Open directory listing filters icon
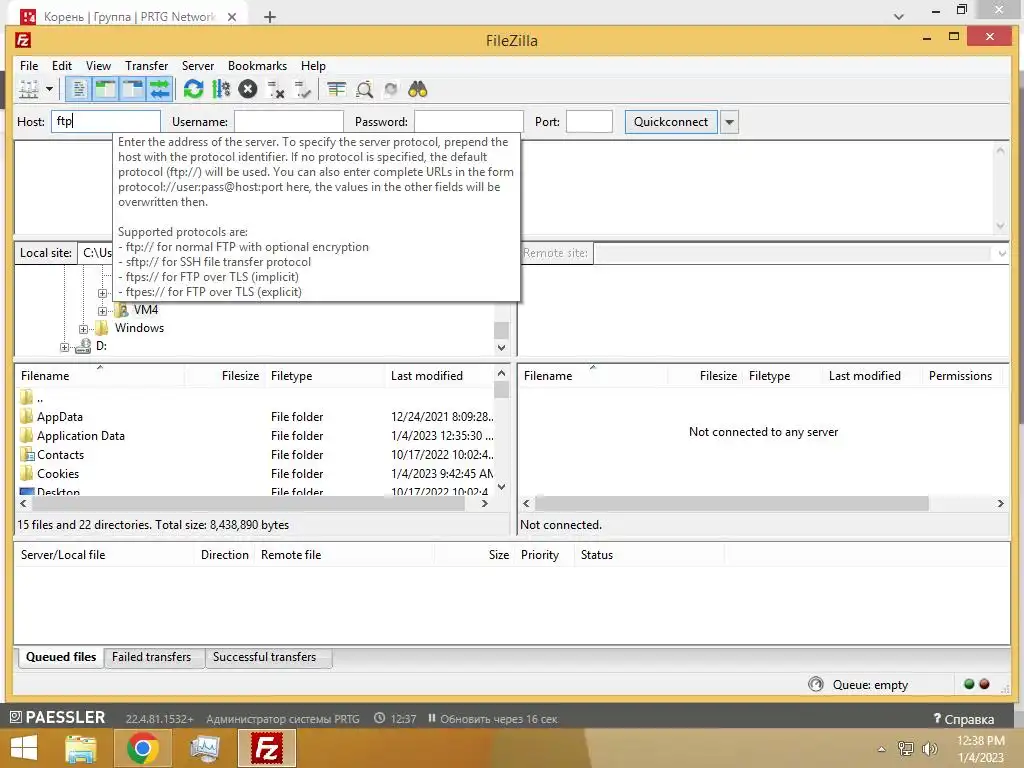 click(336, 89)
